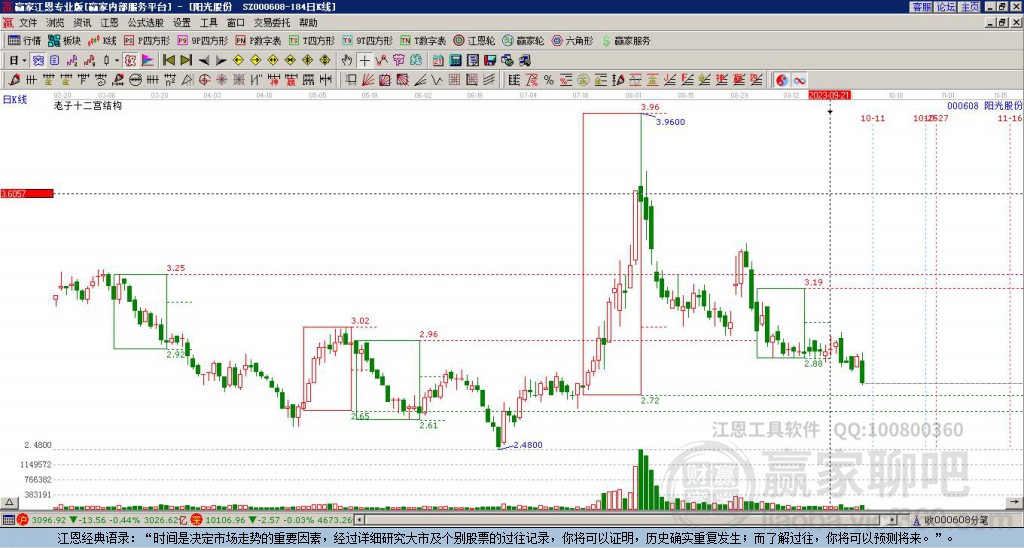The height and width of the screenshot is (548, 1024).
Task: Click the circle with horizontal line icon
Action: pos(135,80)
